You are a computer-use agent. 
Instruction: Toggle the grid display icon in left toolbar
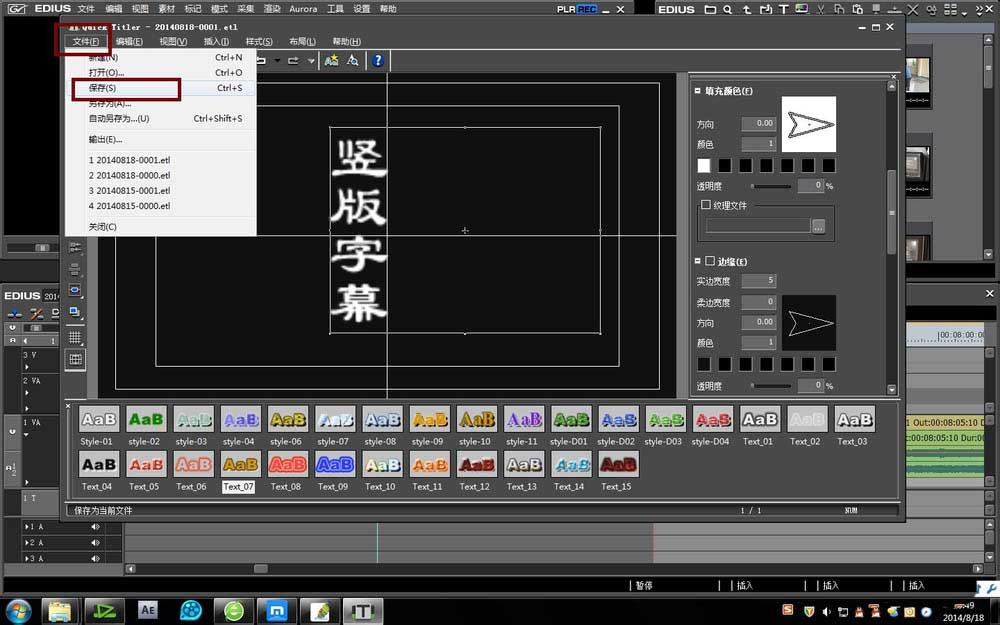[x=75, y=337]
